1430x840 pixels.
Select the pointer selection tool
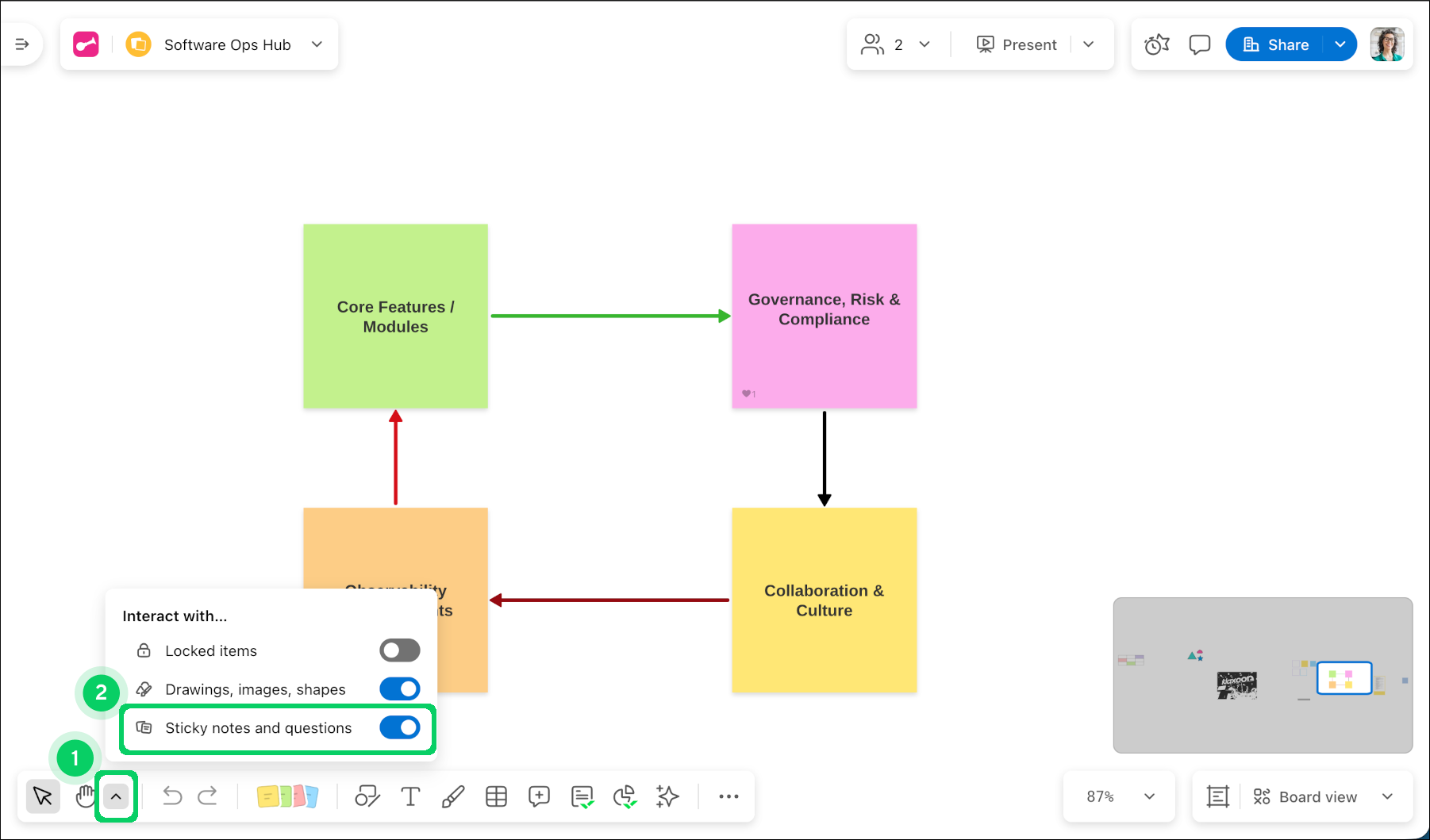click(43, 796)
